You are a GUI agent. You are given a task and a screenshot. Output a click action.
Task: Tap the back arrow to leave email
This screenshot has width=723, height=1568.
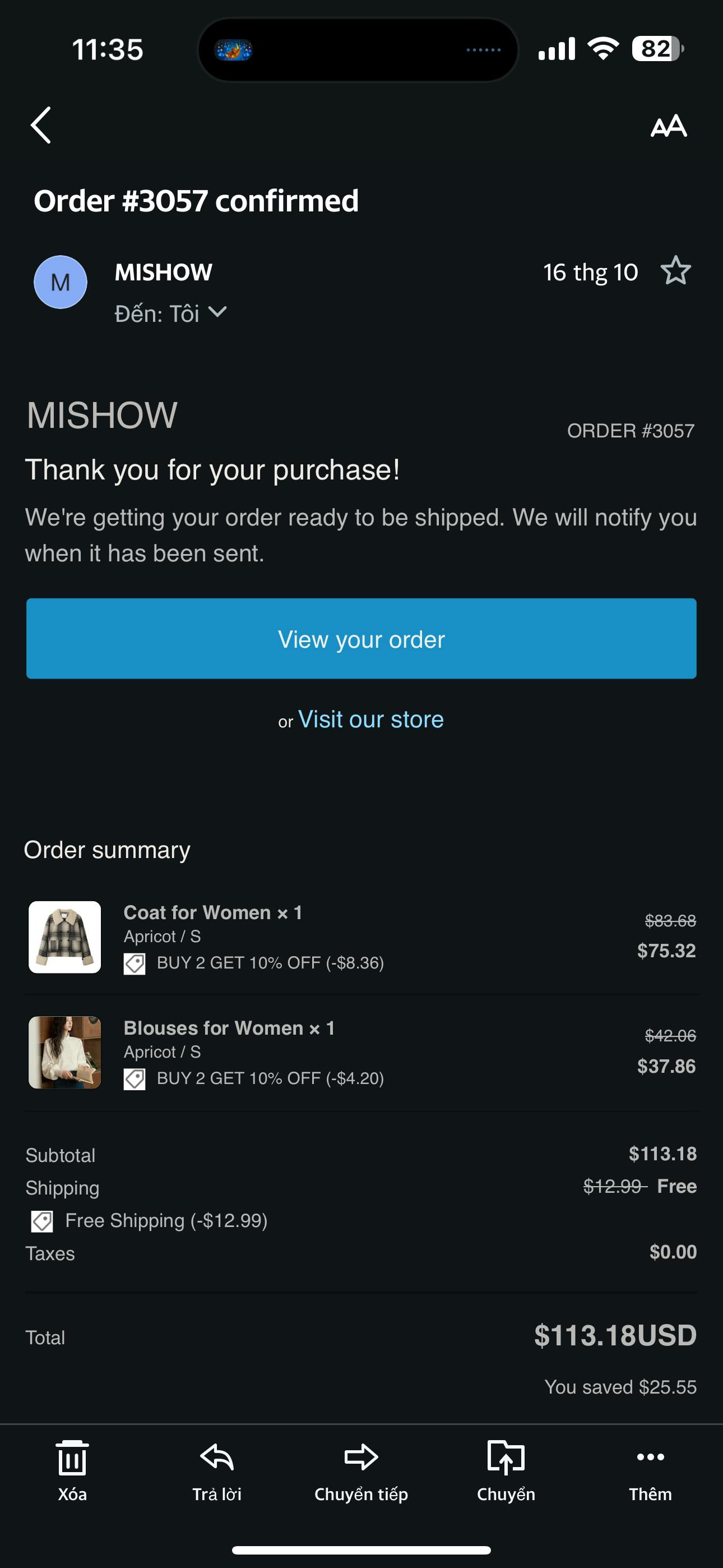pos(41,126)
